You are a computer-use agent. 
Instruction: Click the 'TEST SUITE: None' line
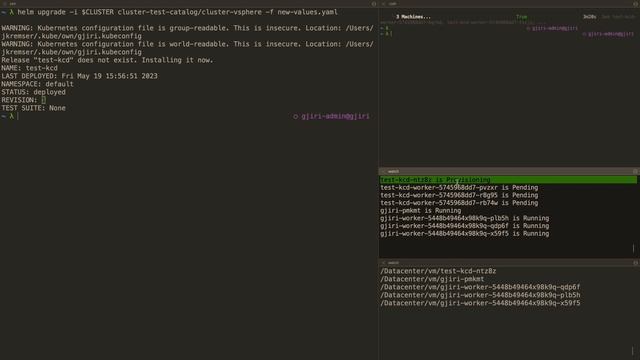pyautogui.click(x=33, y=108)
